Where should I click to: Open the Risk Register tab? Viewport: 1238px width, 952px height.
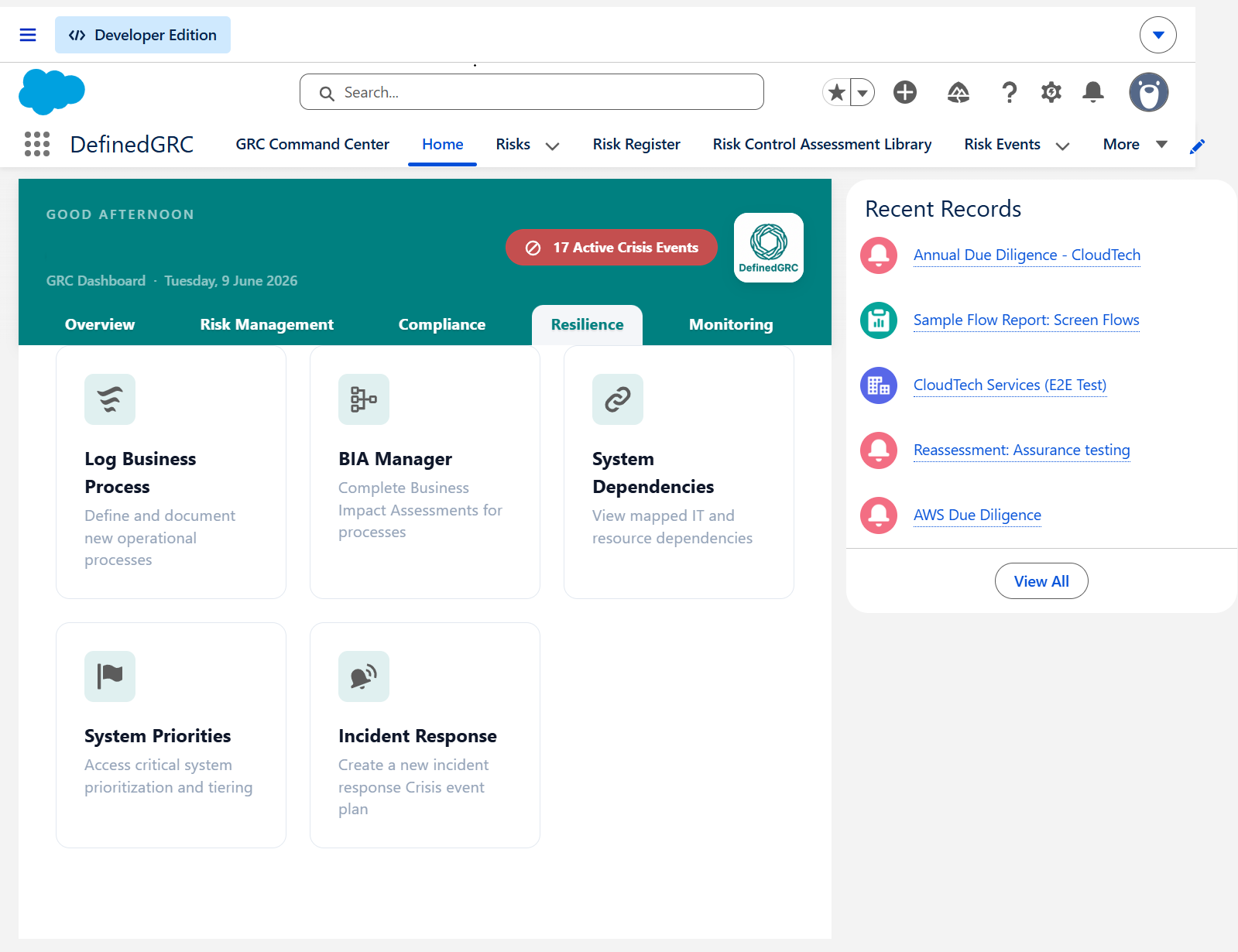[636, 145]
